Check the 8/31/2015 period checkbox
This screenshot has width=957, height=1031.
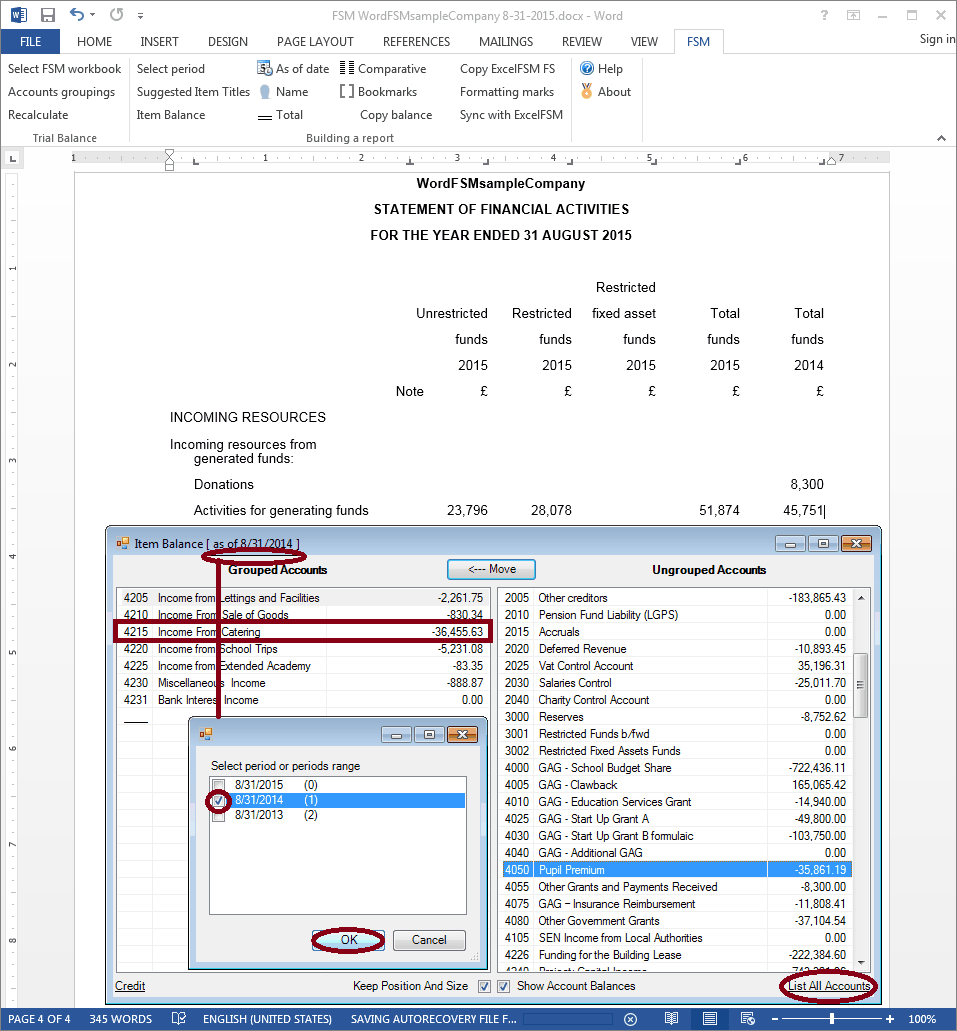(219, 784)
